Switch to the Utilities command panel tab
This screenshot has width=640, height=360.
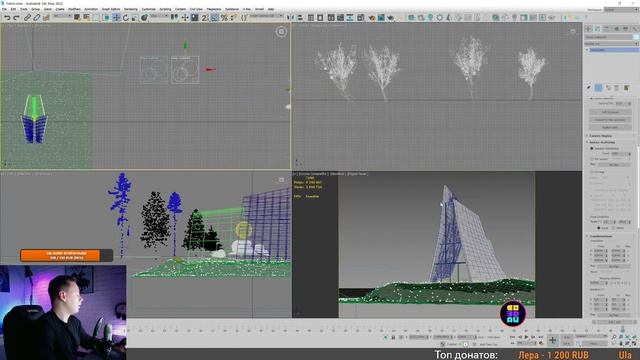(634, 29)
